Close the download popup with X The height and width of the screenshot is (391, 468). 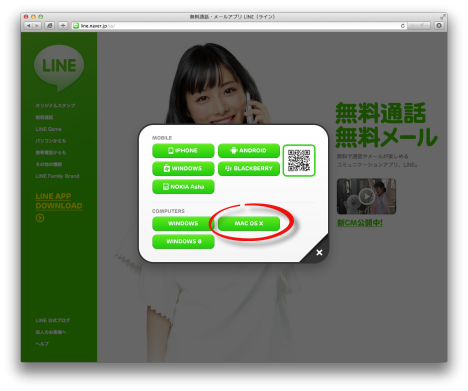tap(319, 252)
